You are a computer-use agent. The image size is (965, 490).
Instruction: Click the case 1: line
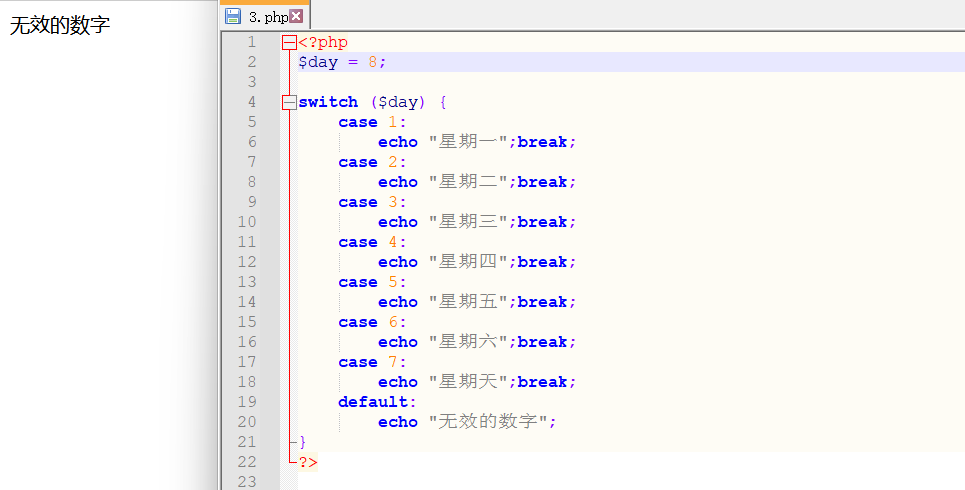point(372,122)
